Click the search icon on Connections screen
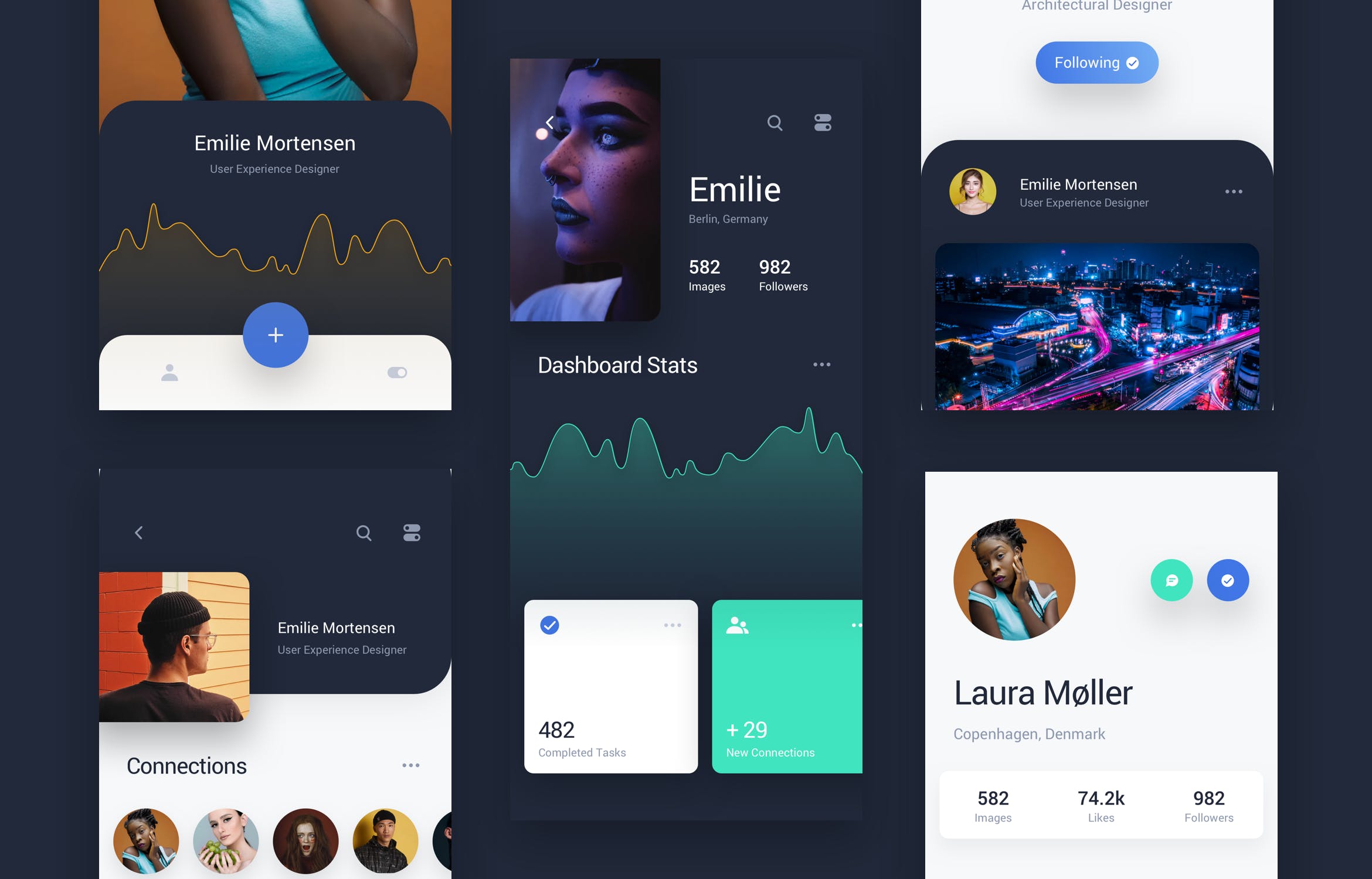 tap(363, 532)
